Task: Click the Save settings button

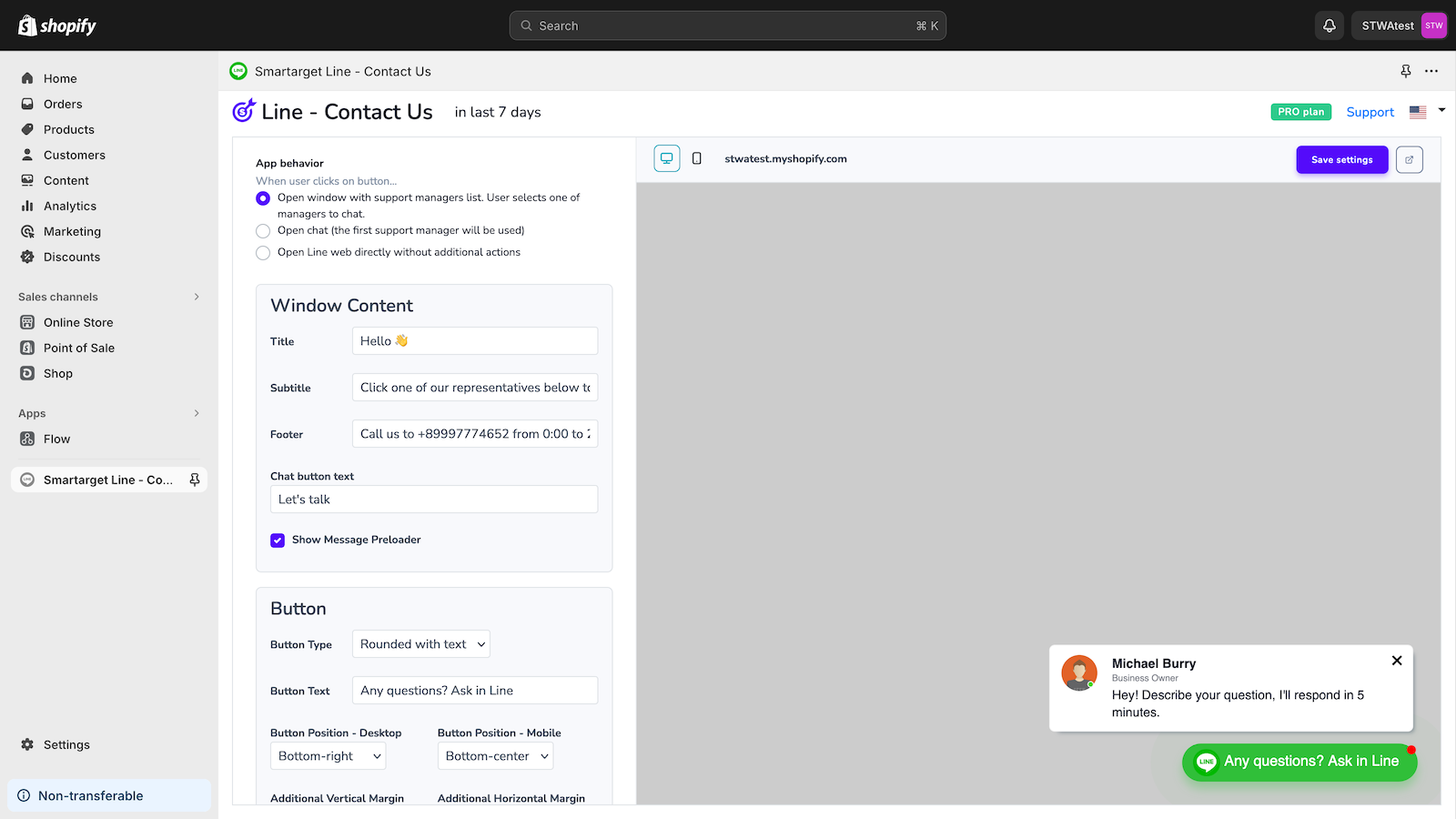Action: (x=1341, y=159)
